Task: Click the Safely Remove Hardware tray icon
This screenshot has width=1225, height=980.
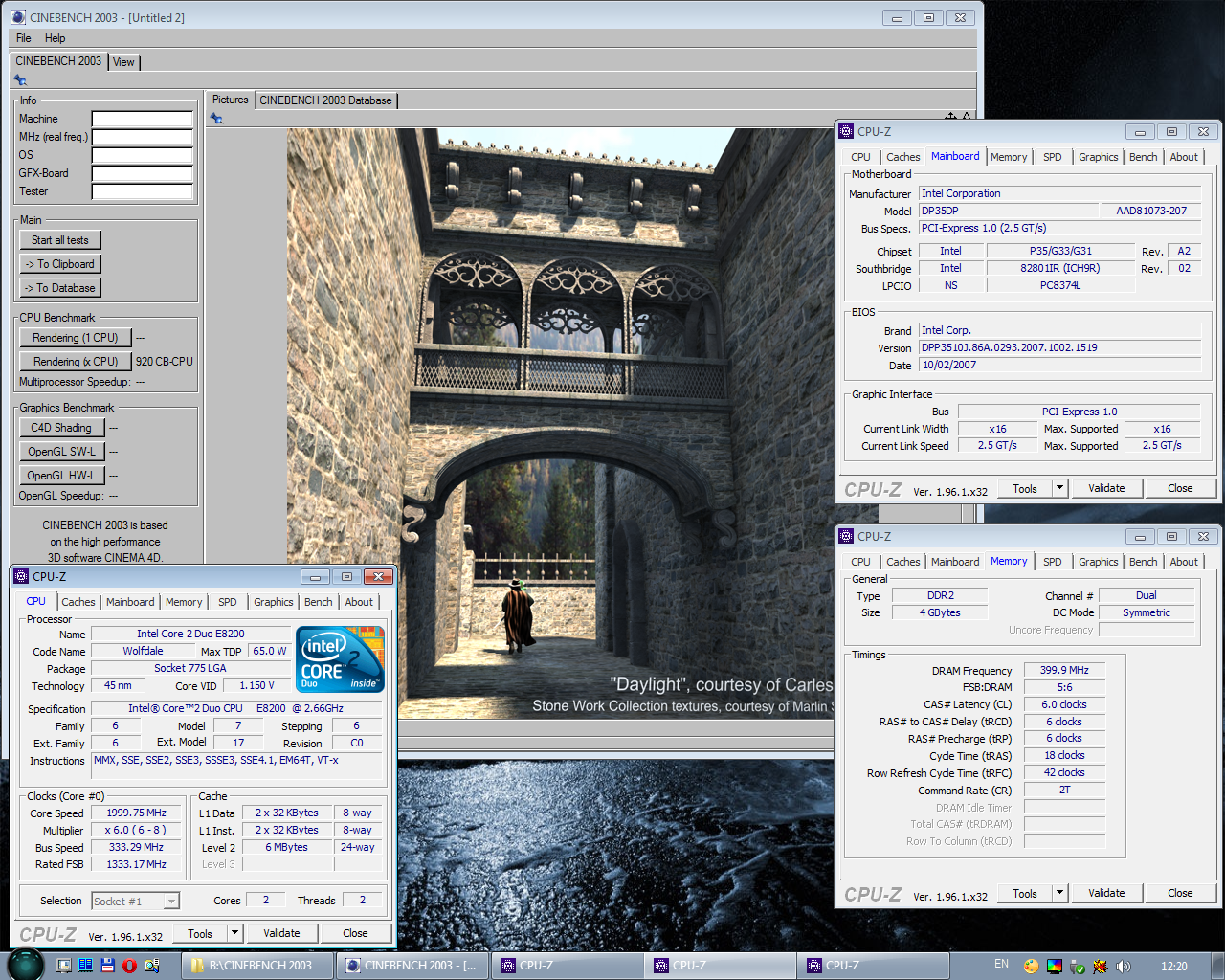Action: 1077,966
